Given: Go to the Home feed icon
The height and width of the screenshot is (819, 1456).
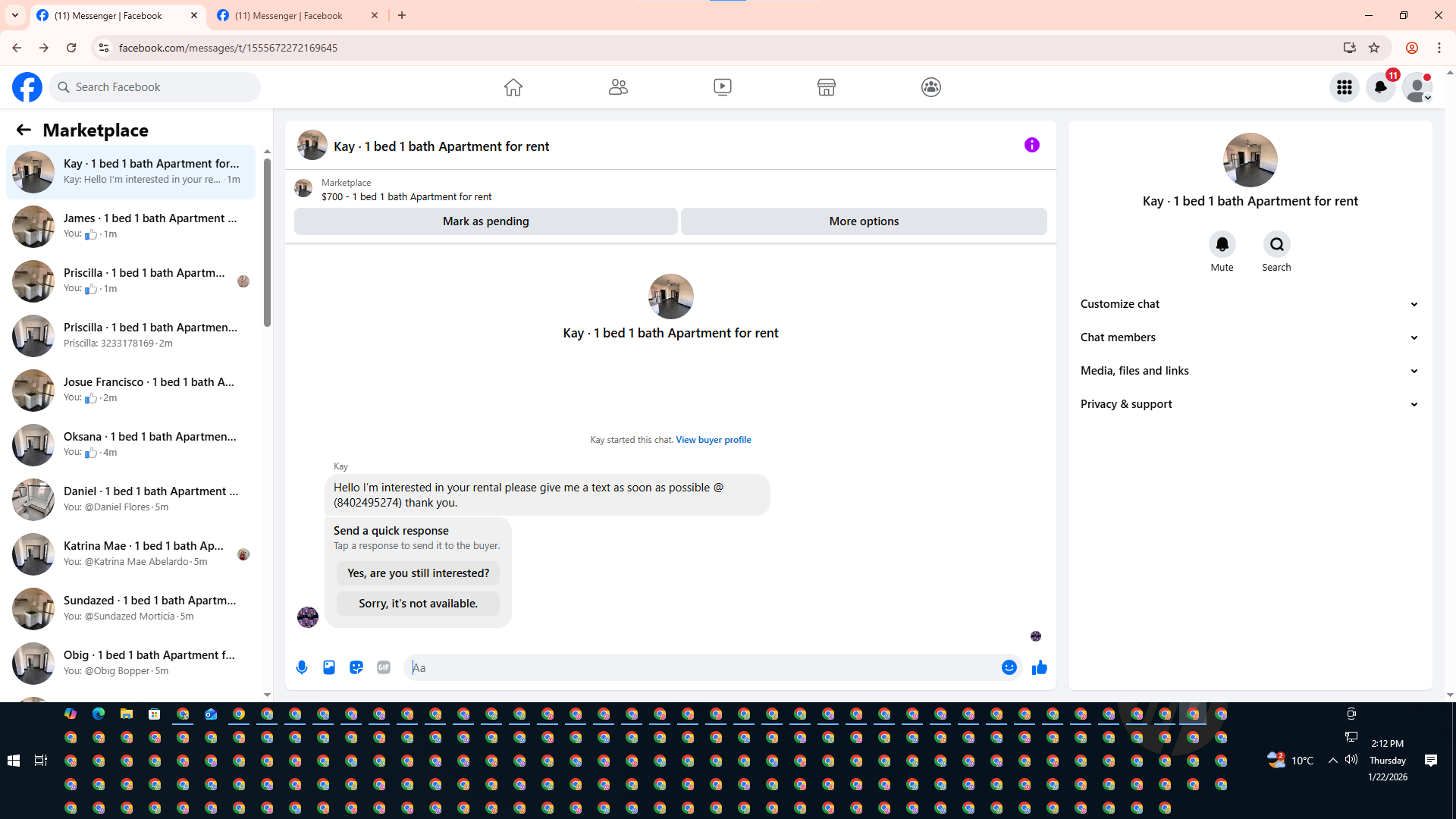Looking at the screenshot, I should [513, 87].
